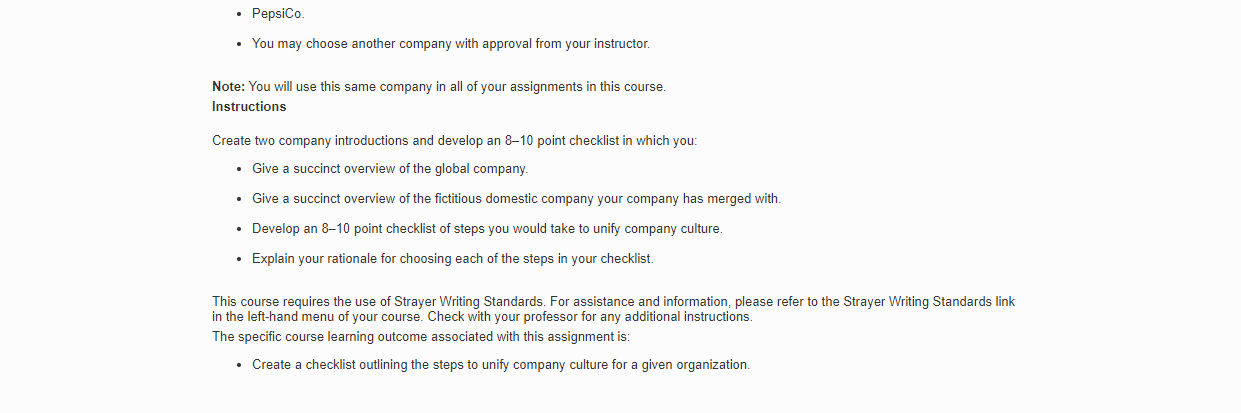This screenshot has width=1241, height=413.
Task: Click the bold 'Note:' label
Action: click(x=228, y=87)
